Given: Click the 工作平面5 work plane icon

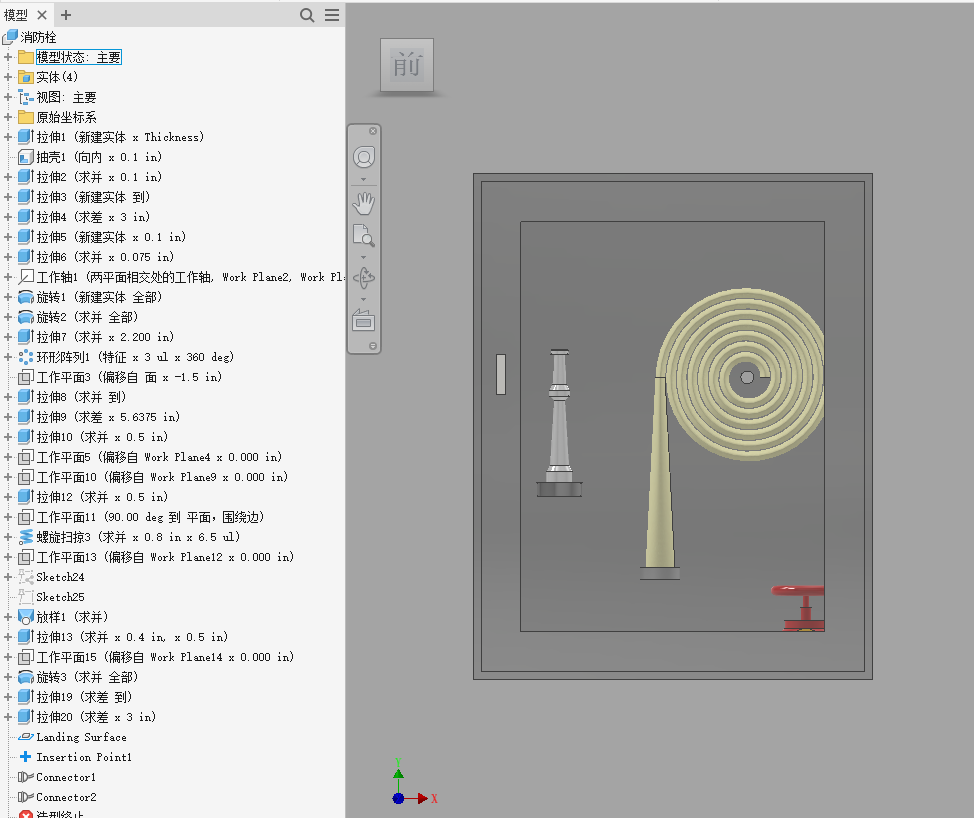Looking at the screenshot, I should pyautogui.click(x=25, y=457).
